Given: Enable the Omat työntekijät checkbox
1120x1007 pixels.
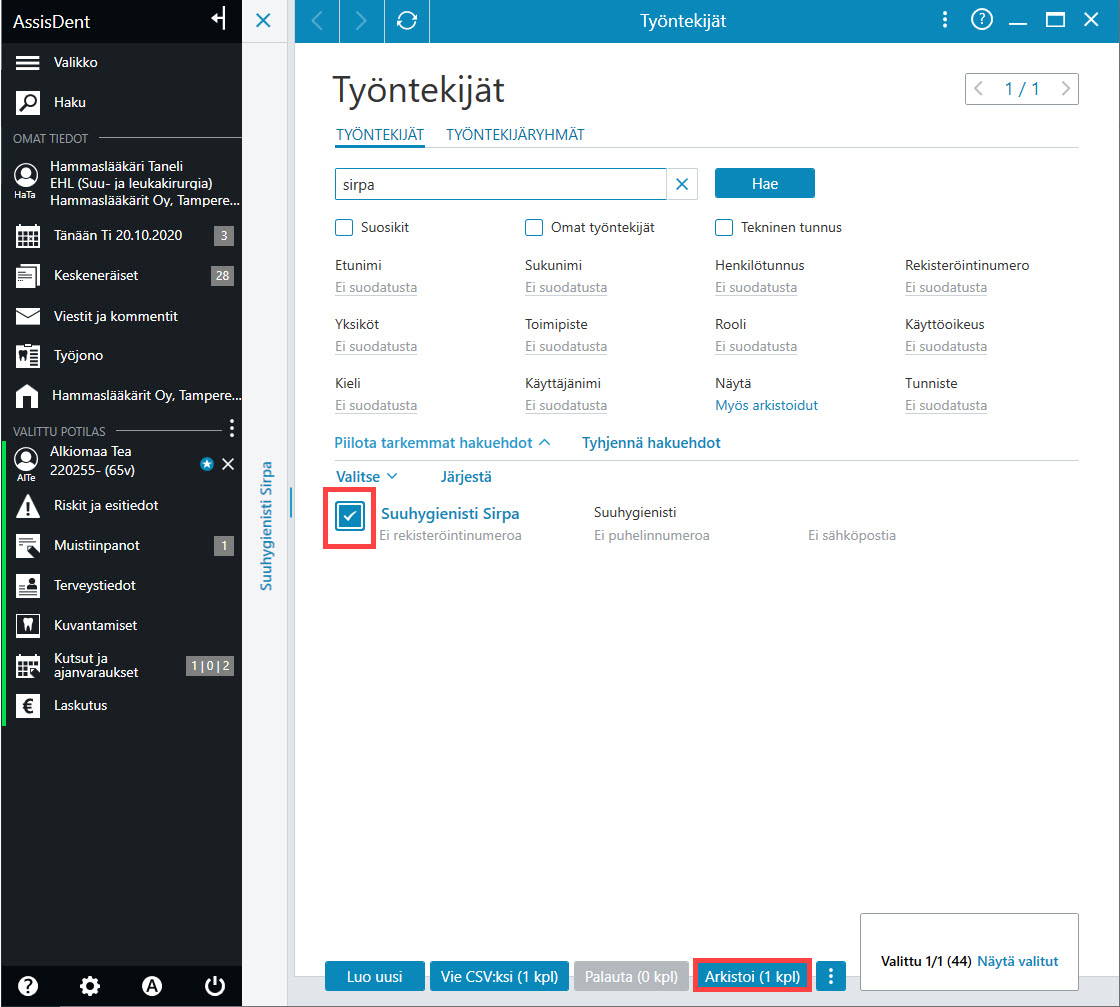Looking at the screenshot, I should (534, 228).
